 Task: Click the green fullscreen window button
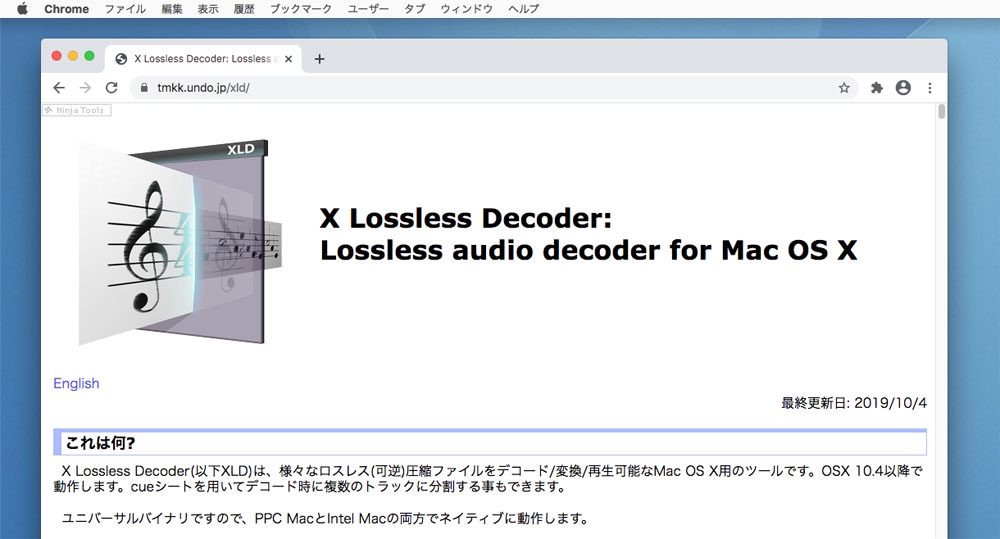click(89, 55)
